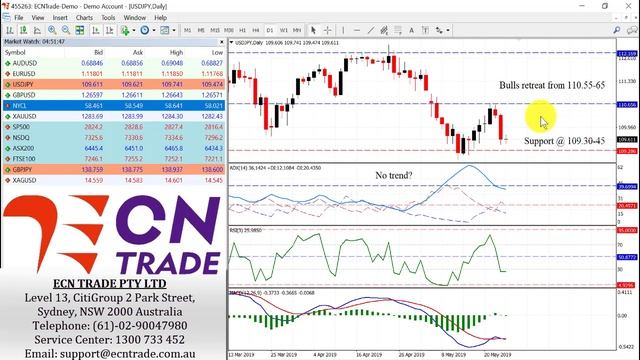Select the Fibonacci retracement tool
This screenshot has height=360, width=640.
click(398, 30)
